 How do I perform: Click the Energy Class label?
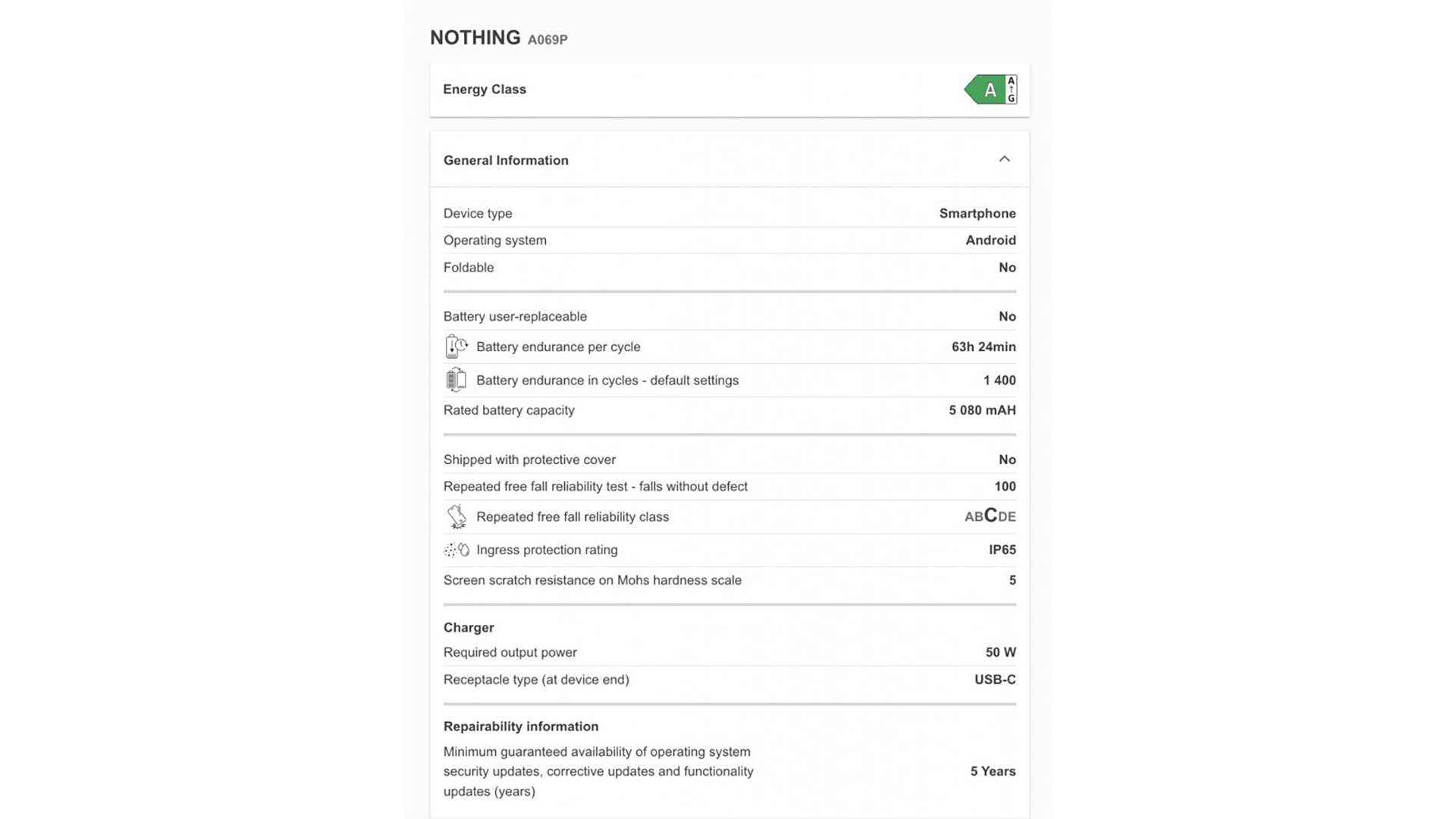tap(485, 89)
